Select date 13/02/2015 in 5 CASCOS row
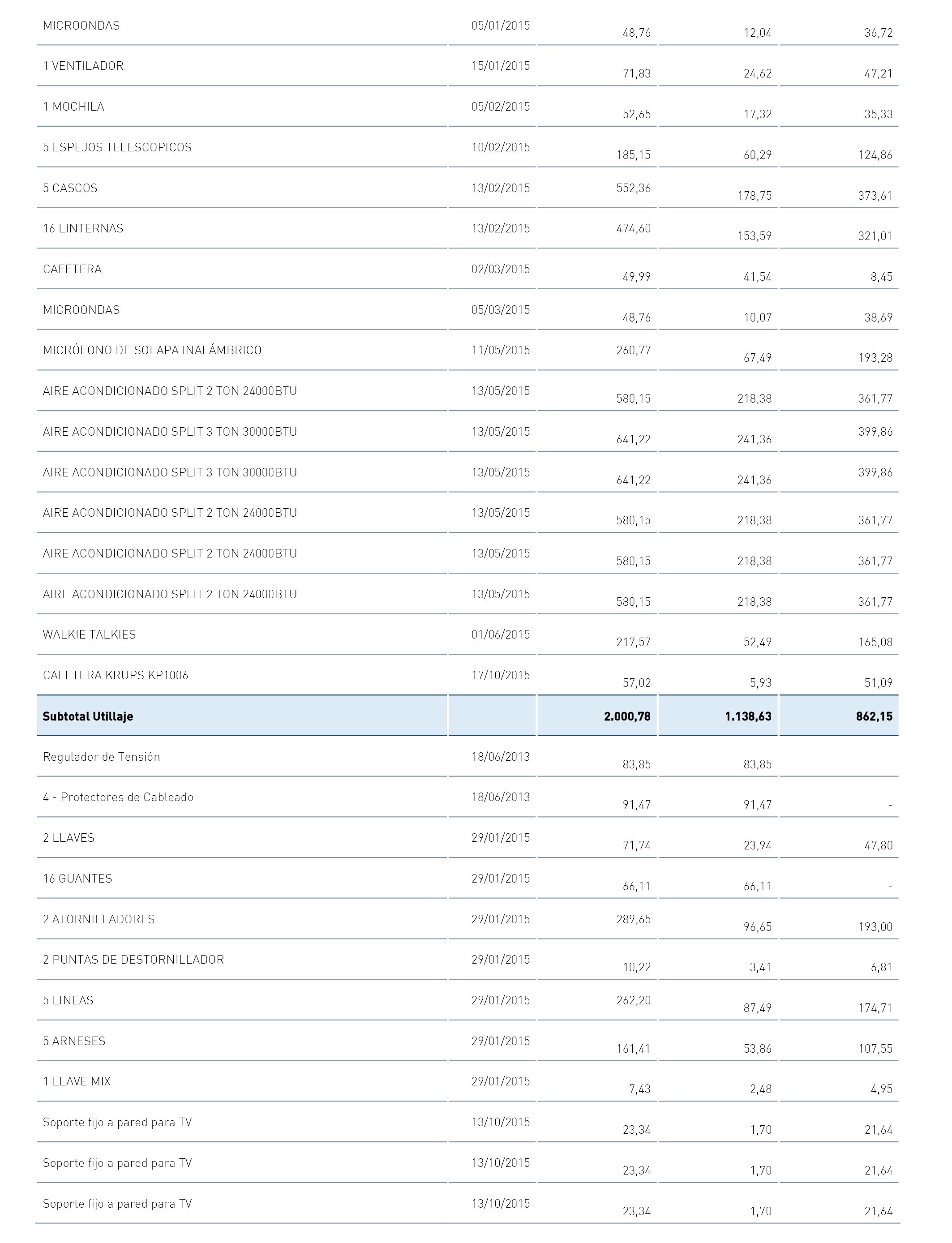 pyautogui.click(x=500, y=188)
